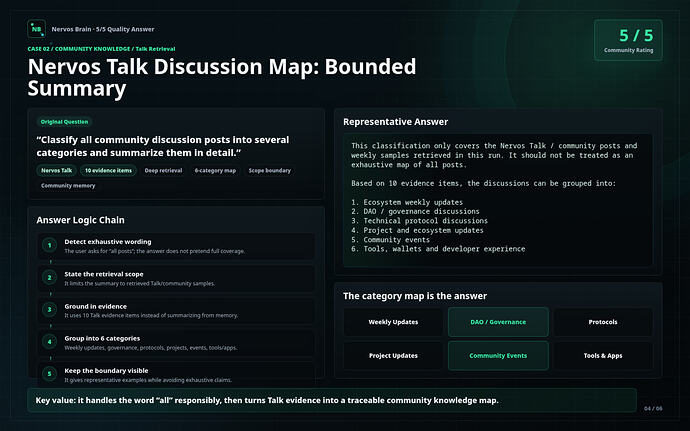Click the Scope boundary tag
Image resolution: width=690 pixels, height=431 pixels.
coord(269,170)
